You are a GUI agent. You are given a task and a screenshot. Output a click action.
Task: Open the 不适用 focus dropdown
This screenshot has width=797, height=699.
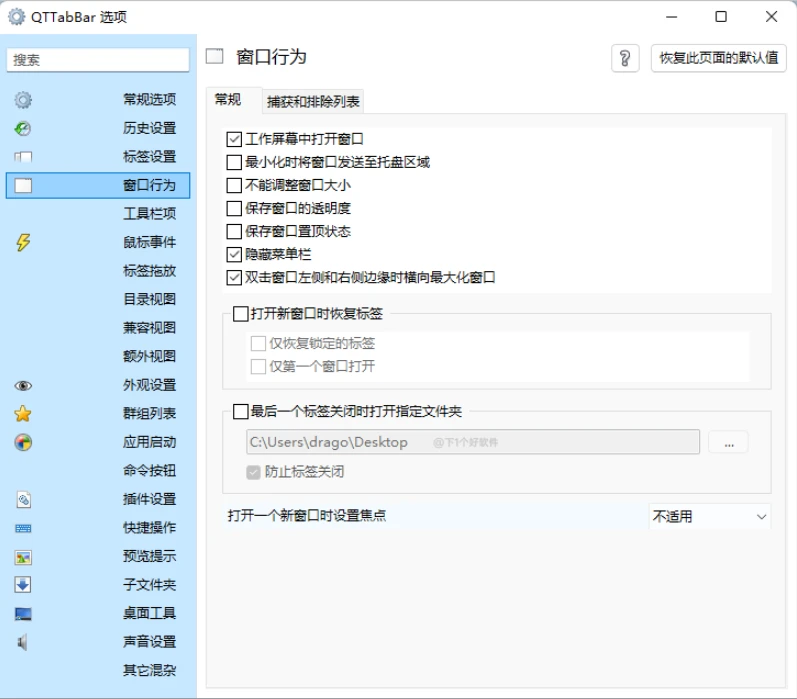[709, 516]
